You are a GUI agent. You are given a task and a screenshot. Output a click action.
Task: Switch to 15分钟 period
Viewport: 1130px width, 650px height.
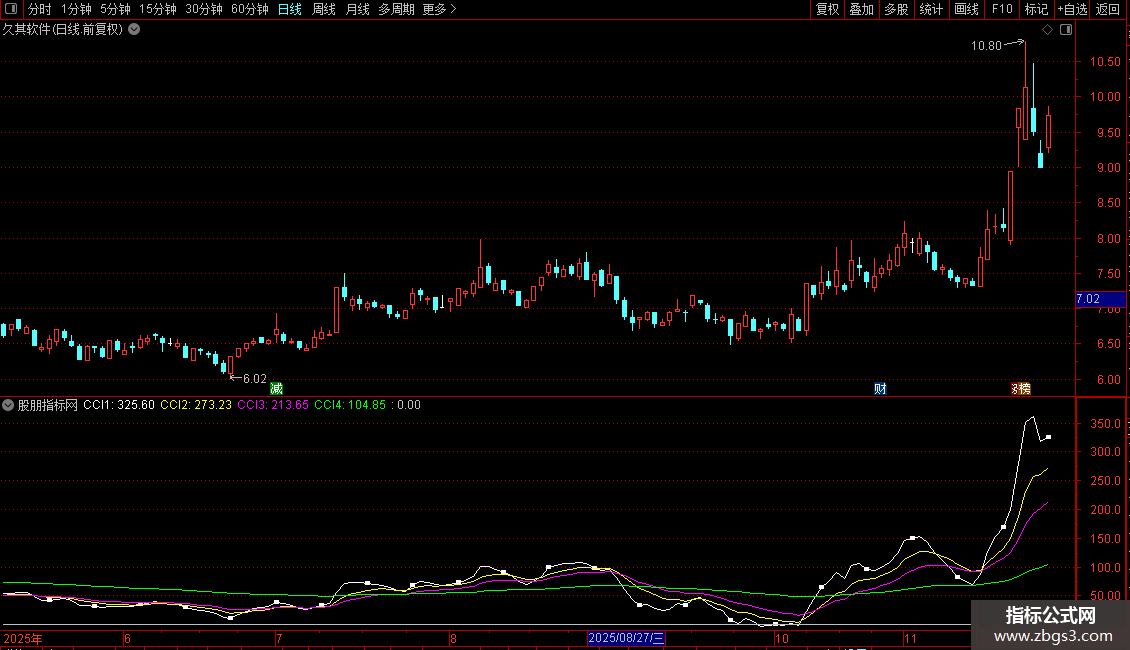pos(158,9)
